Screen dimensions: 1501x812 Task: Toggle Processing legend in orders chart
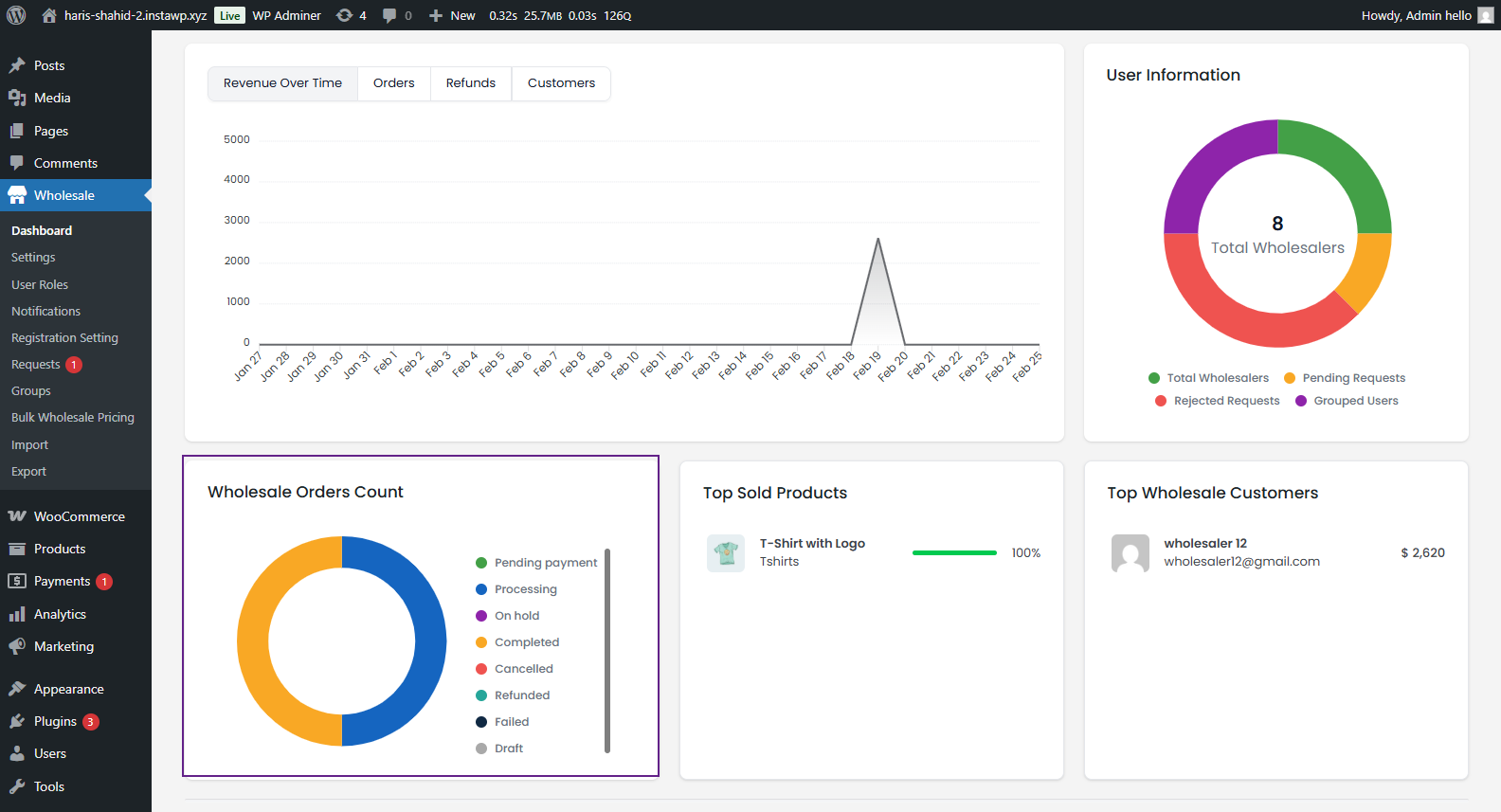pos(516,589)
